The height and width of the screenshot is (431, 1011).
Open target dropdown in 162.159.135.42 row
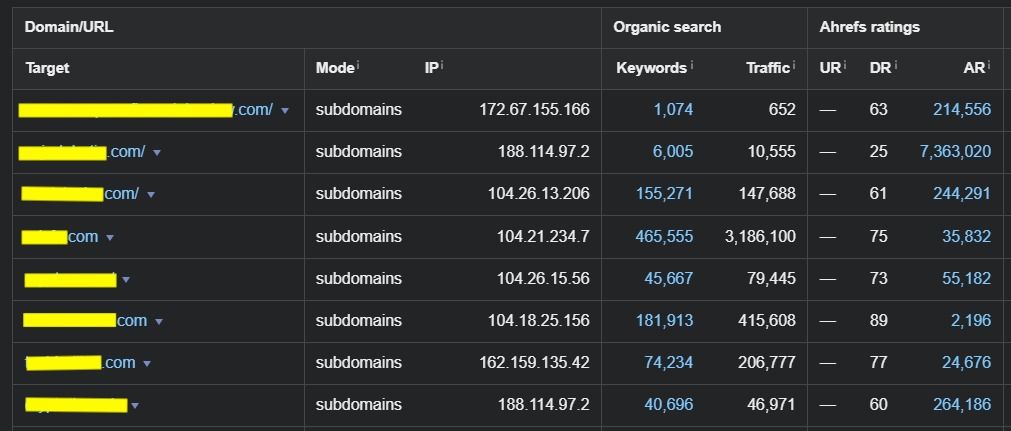click(146, 364)
